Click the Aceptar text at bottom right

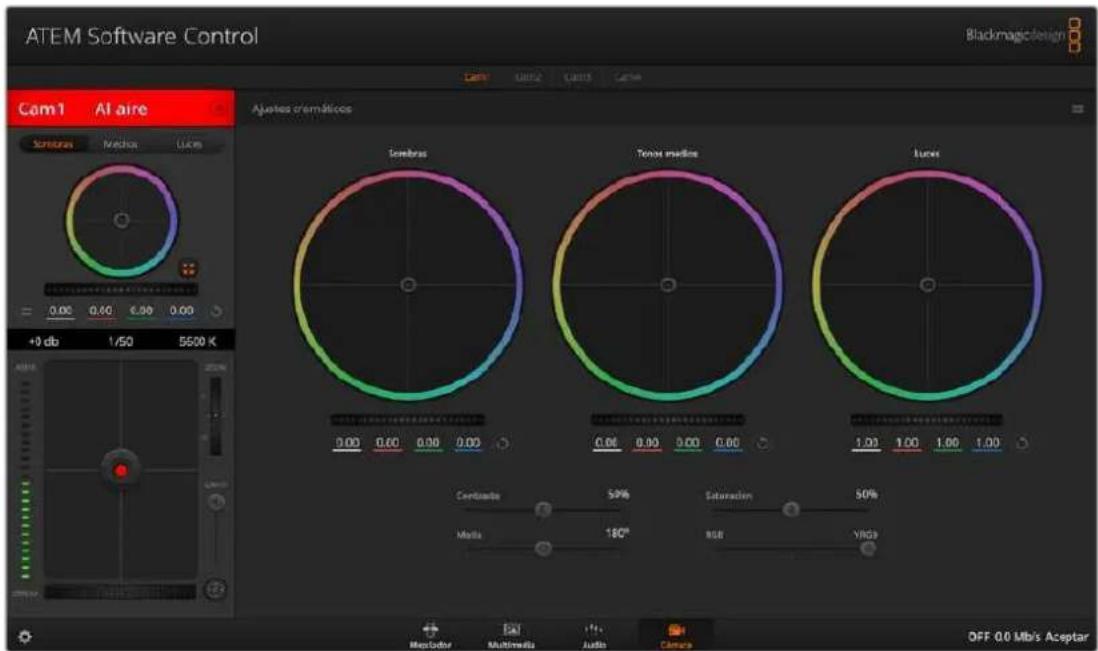coord(1068,637)
